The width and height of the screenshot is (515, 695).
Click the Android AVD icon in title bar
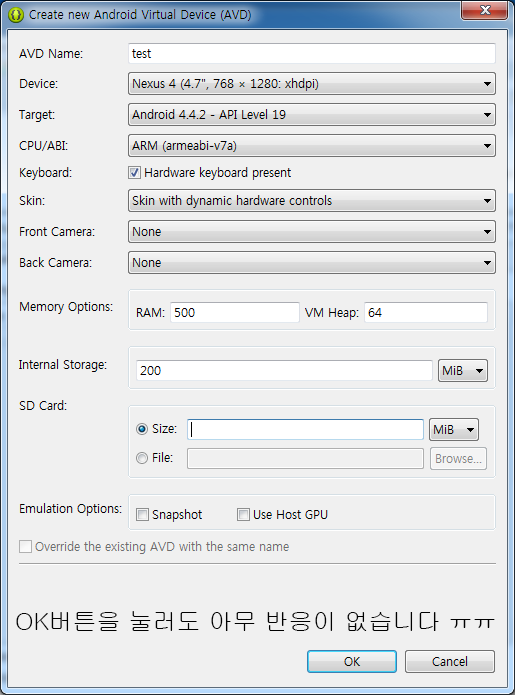[x=16, y=15]
